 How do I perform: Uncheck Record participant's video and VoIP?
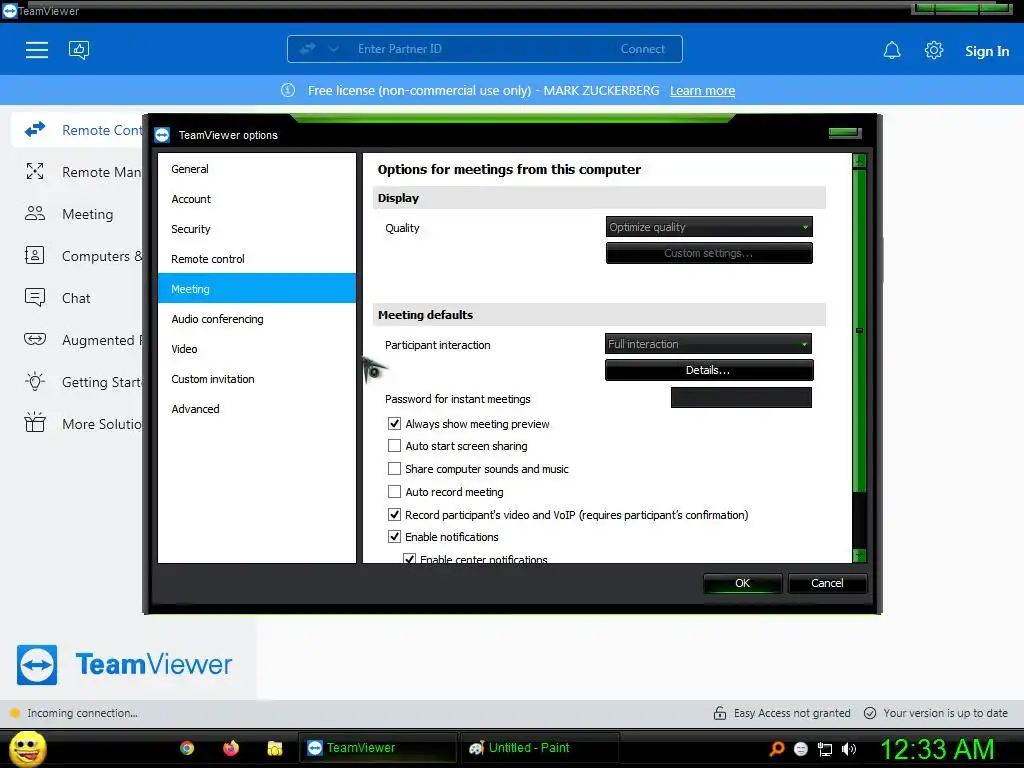[x=394, y=515]
